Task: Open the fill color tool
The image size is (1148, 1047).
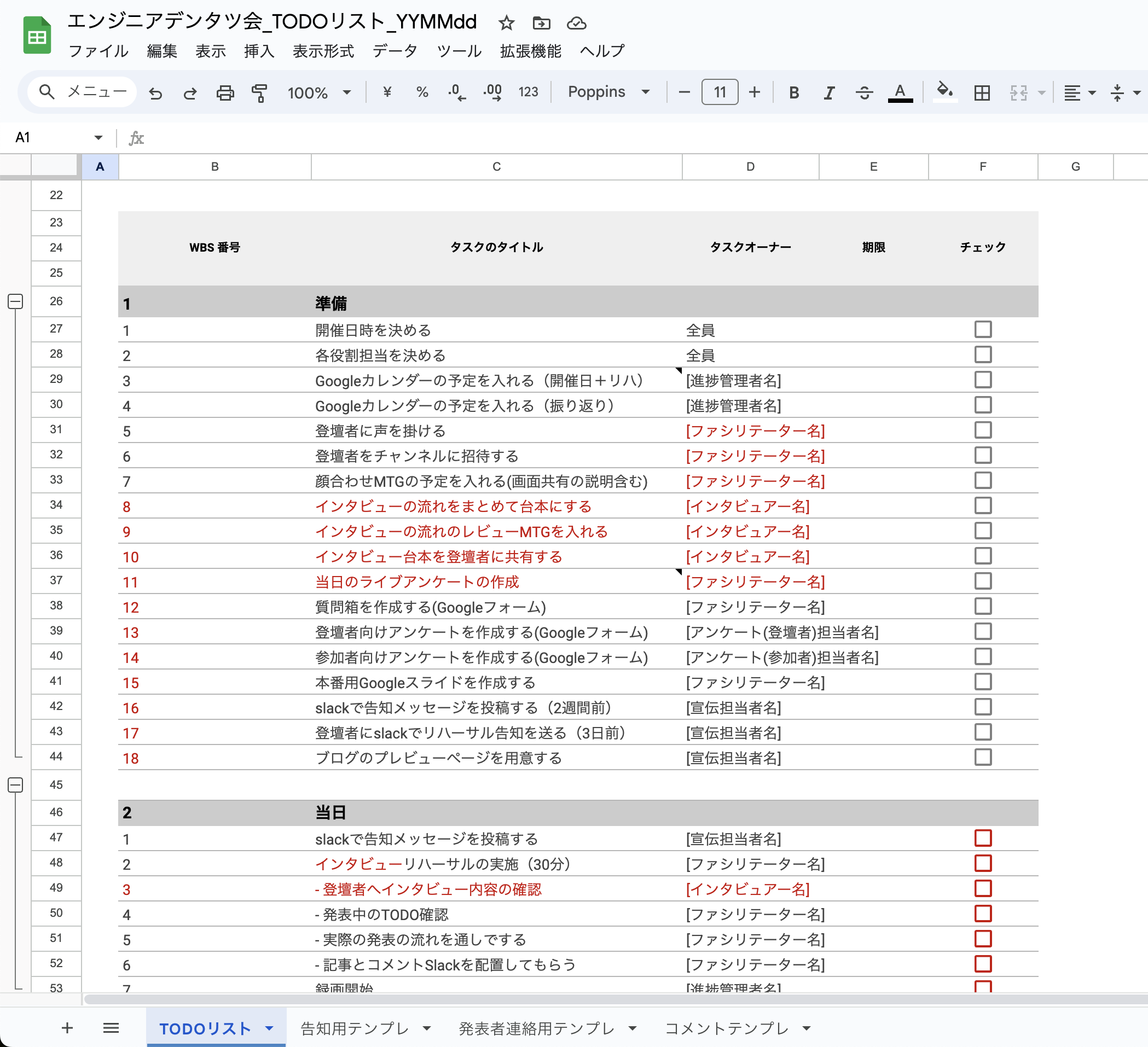Action: click(944, 92)
